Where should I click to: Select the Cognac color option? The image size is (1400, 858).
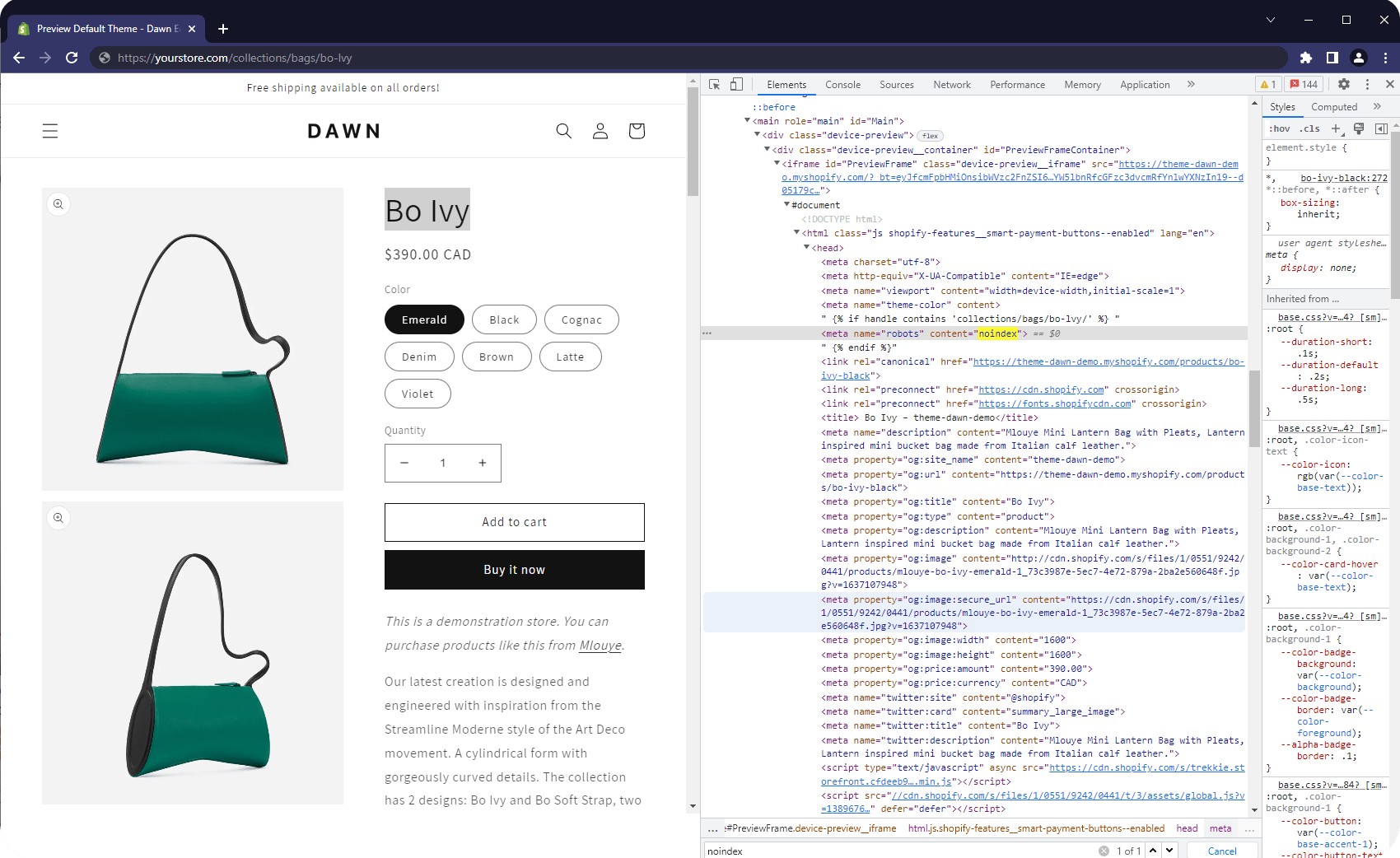(581, 319)
